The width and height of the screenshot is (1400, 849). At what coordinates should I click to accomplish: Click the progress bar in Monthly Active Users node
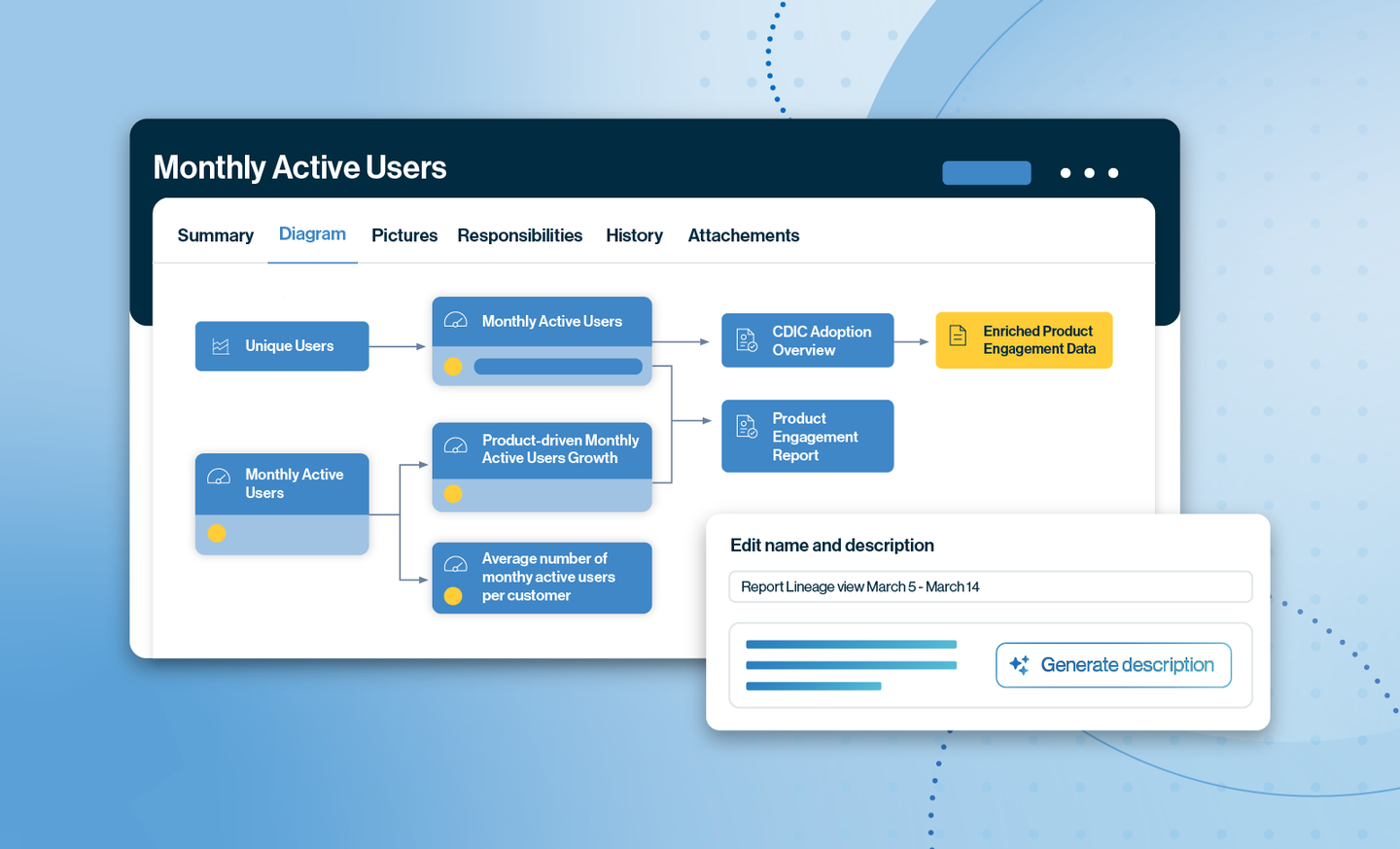pyautogui.click(x=557, y=367)
